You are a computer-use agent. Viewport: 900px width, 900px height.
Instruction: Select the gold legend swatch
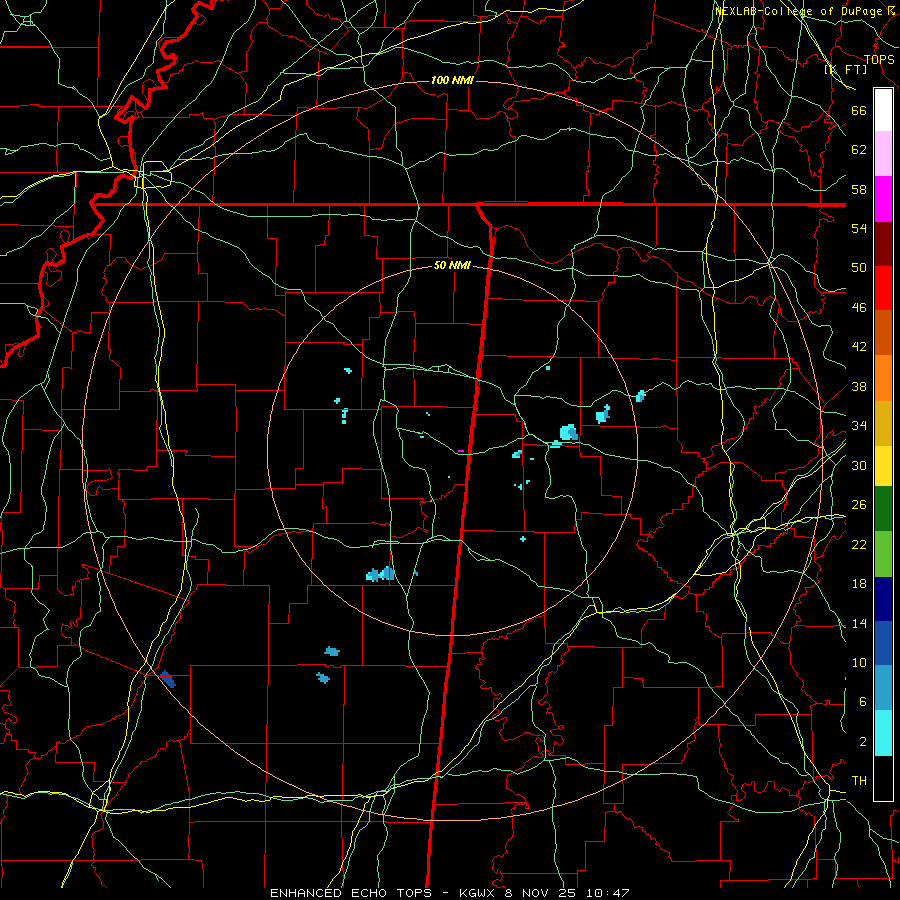coord(883,423)
